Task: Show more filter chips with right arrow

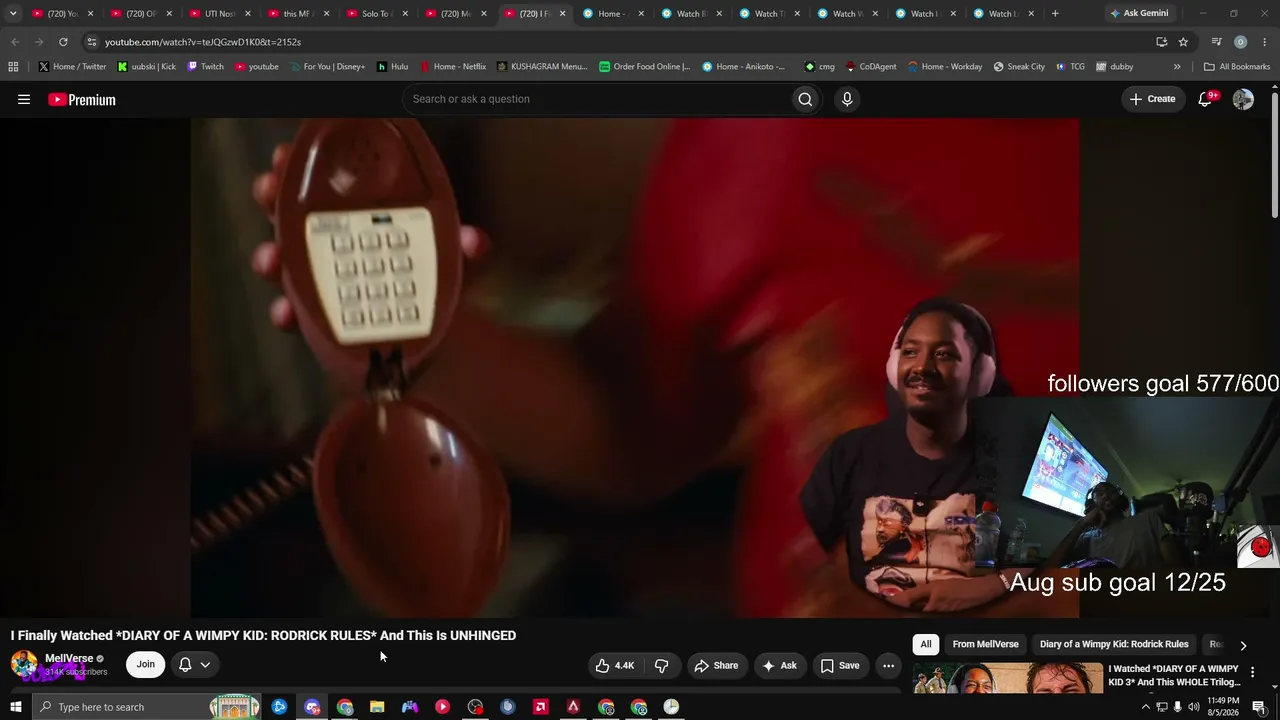Action: tap(1243, 645)
